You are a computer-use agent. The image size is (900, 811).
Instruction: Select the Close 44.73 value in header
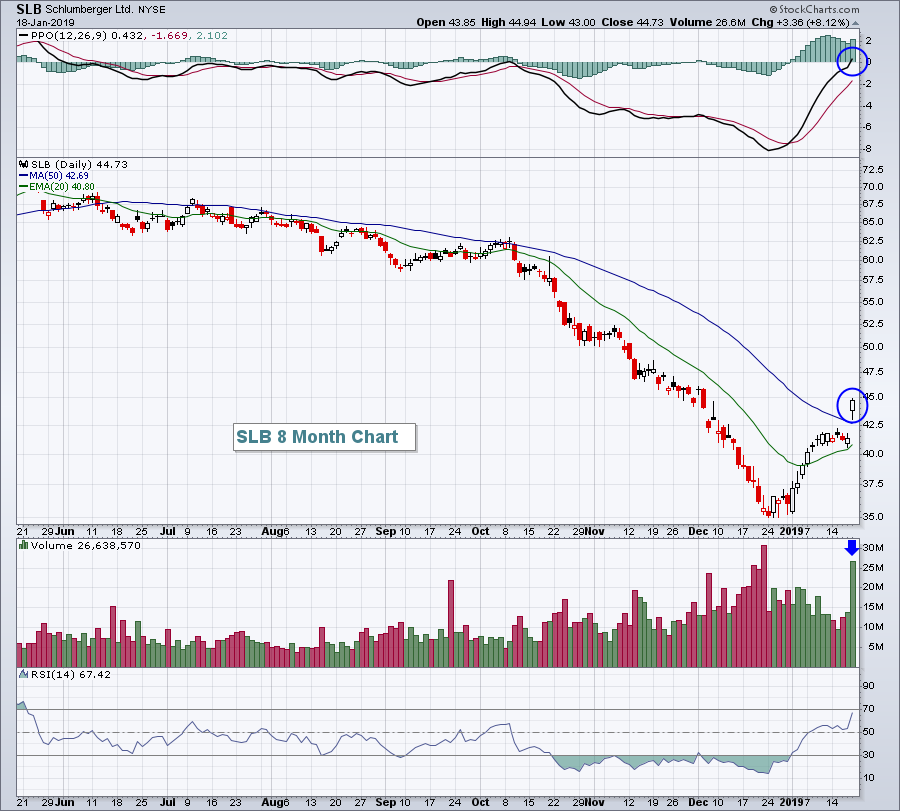pyautogui.click(x=632, y=22)
